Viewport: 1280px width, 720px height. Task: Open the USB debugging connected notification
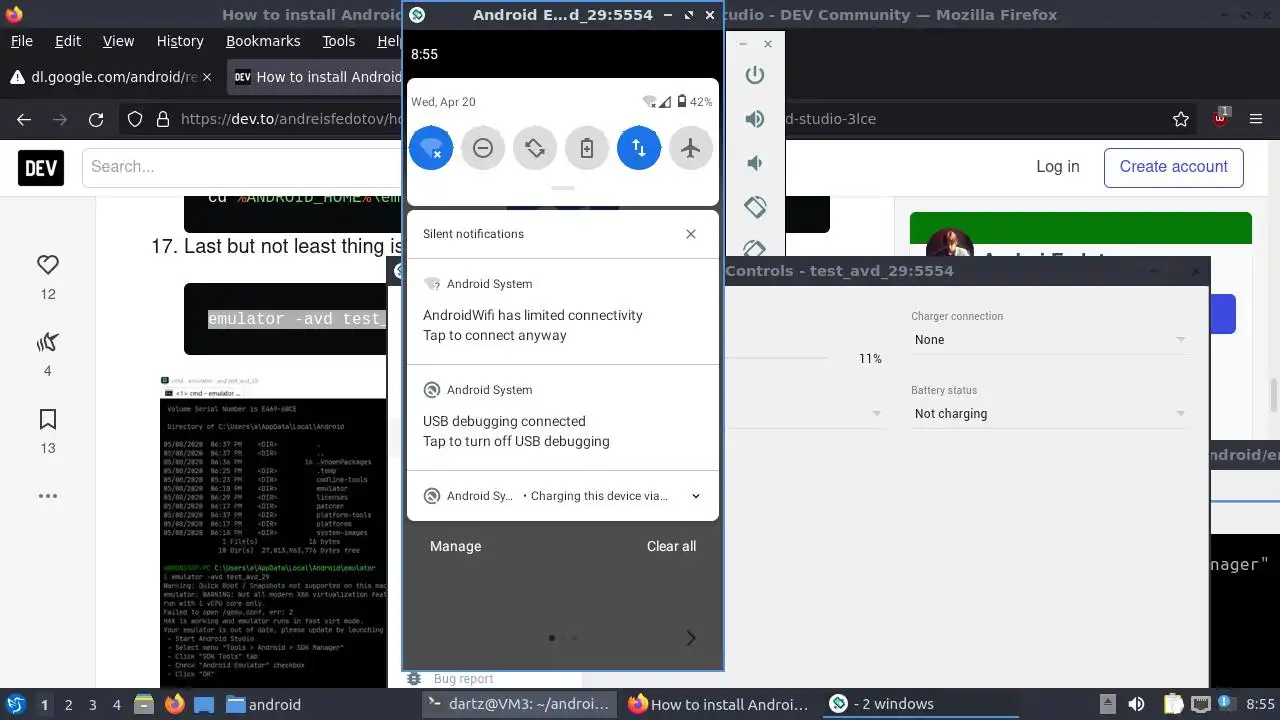point(563,417)
